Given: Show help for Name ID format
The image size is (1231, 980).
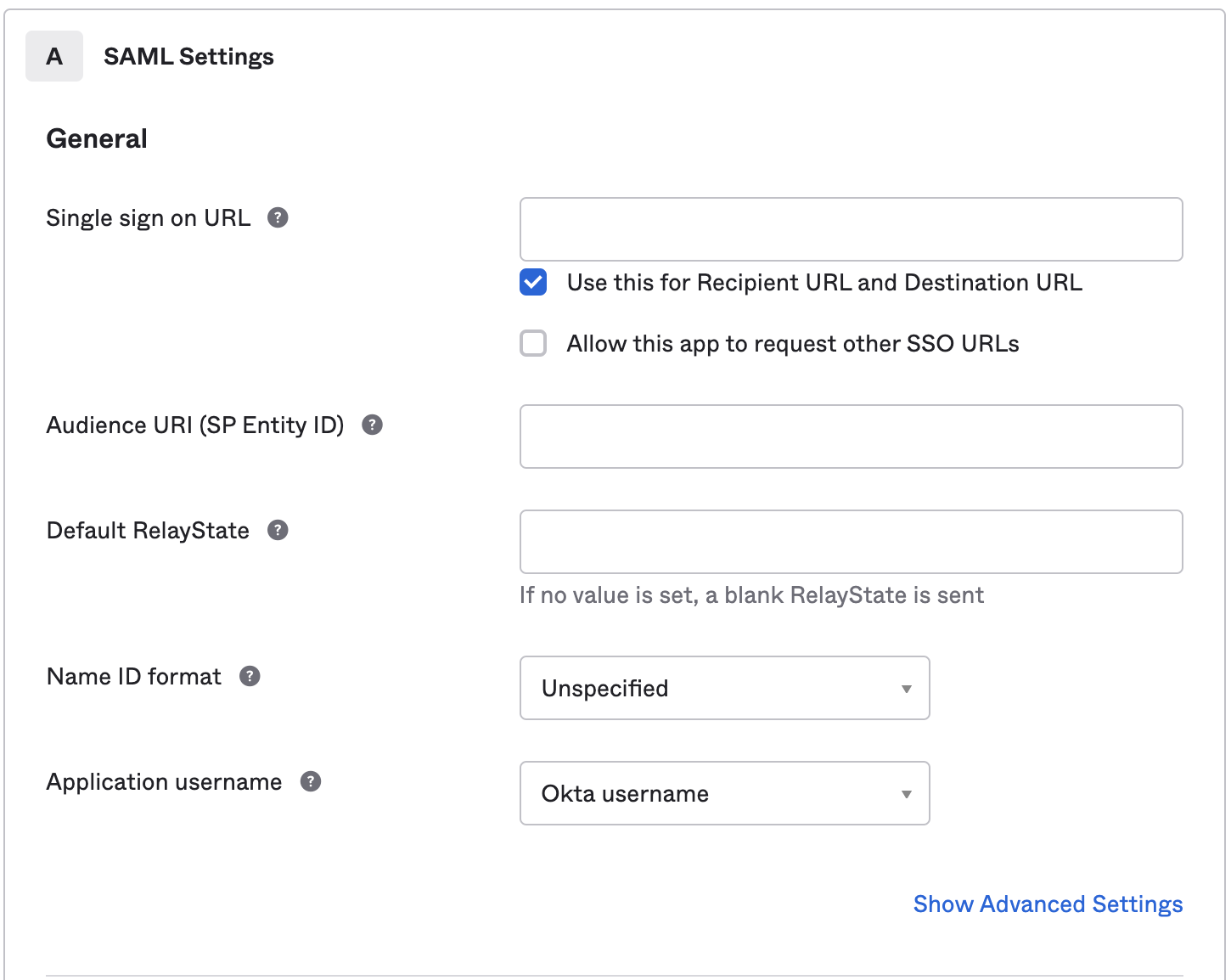Looking at the screenshot, I should pyautogui.click(x=250, y=677).
